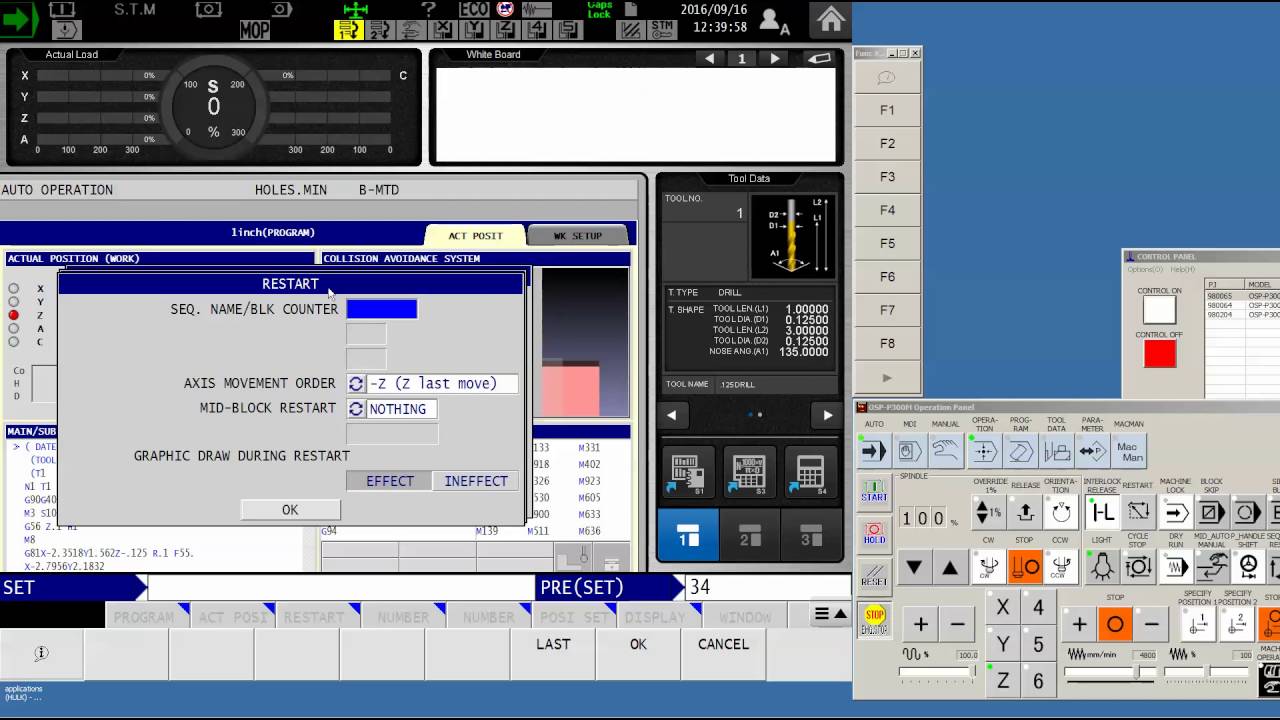1280x720 pixels.
Task: Toggle BLOCK SKIP on Operation Panel
Action: (x=1212, y=513)
